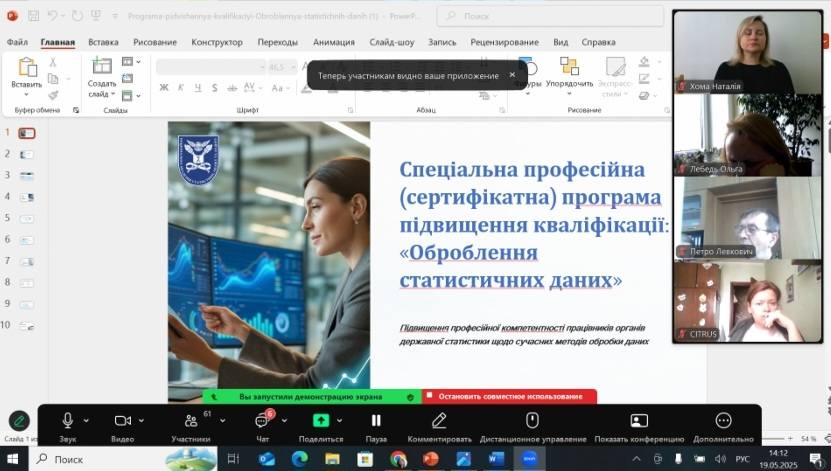Toggle the camera Видео button
Viewport: 831px width, 471px height.
click(x=123, y=421)
